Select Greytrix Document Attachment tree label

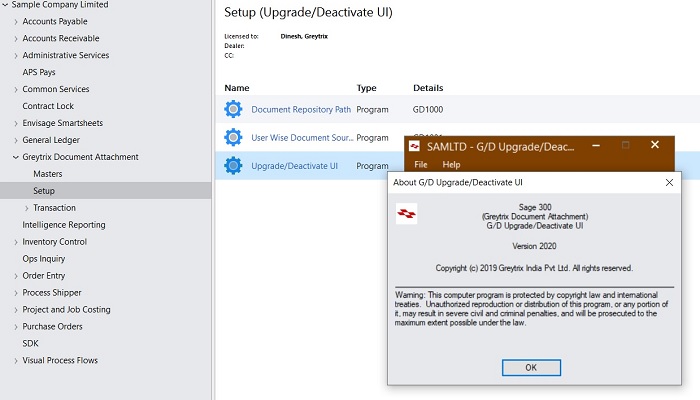(80, 157)
